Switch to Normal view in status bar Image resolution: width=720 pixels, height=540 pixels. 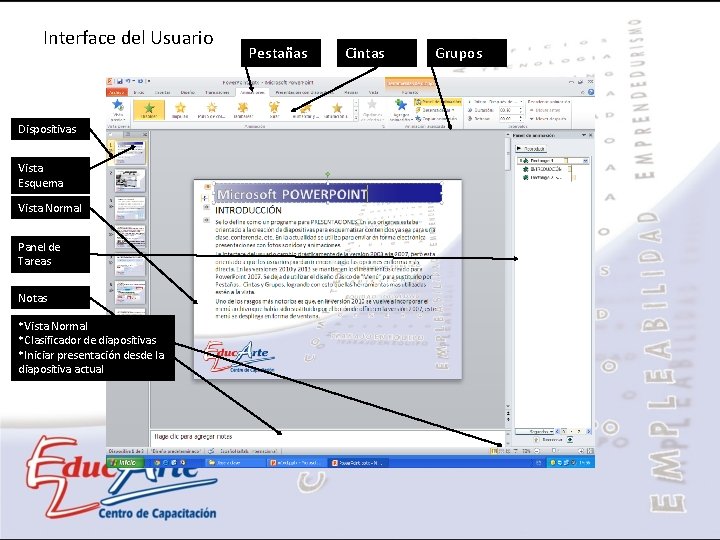coord(494,451)
